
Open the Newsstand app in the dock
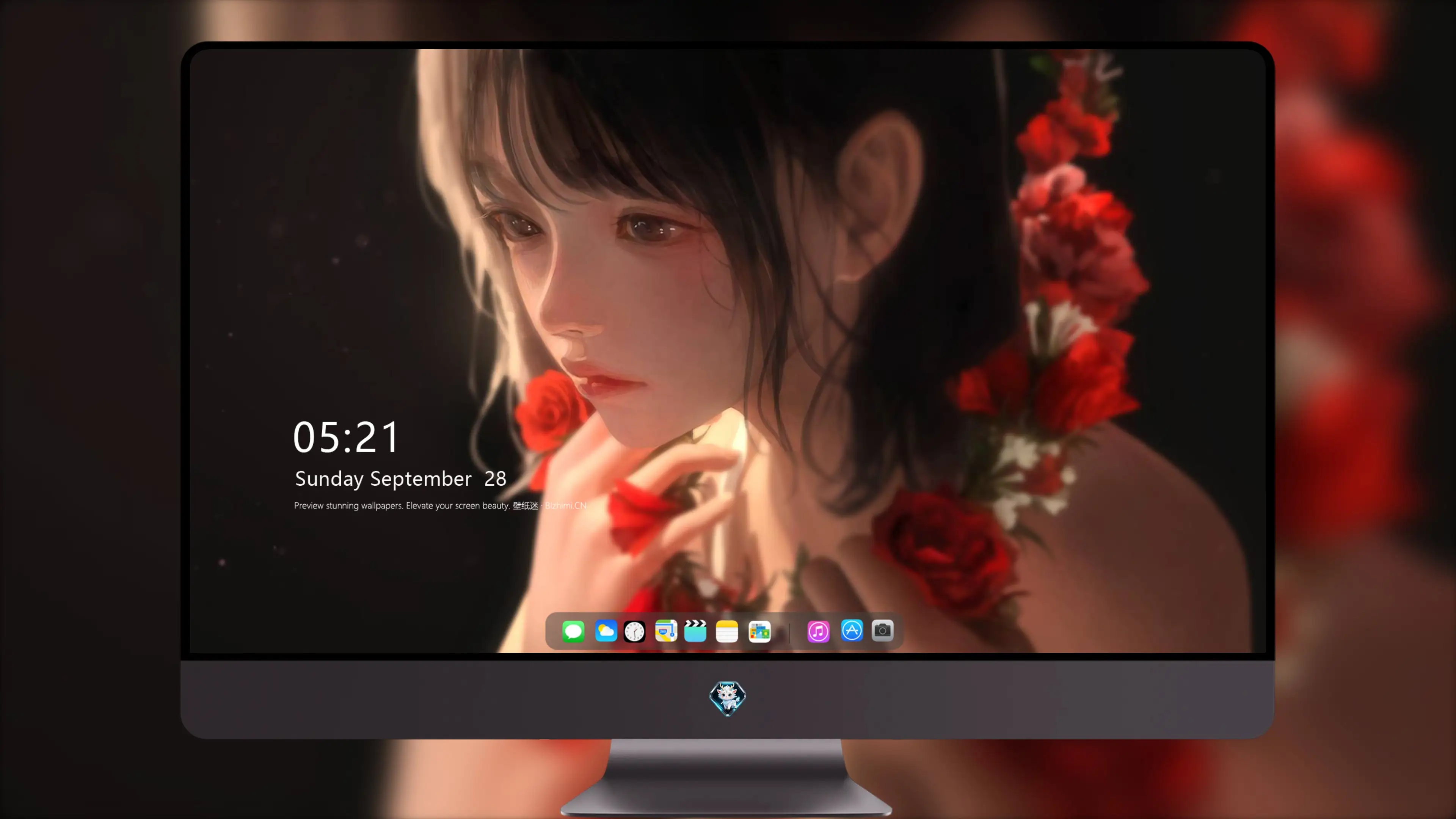pos(759,631)
